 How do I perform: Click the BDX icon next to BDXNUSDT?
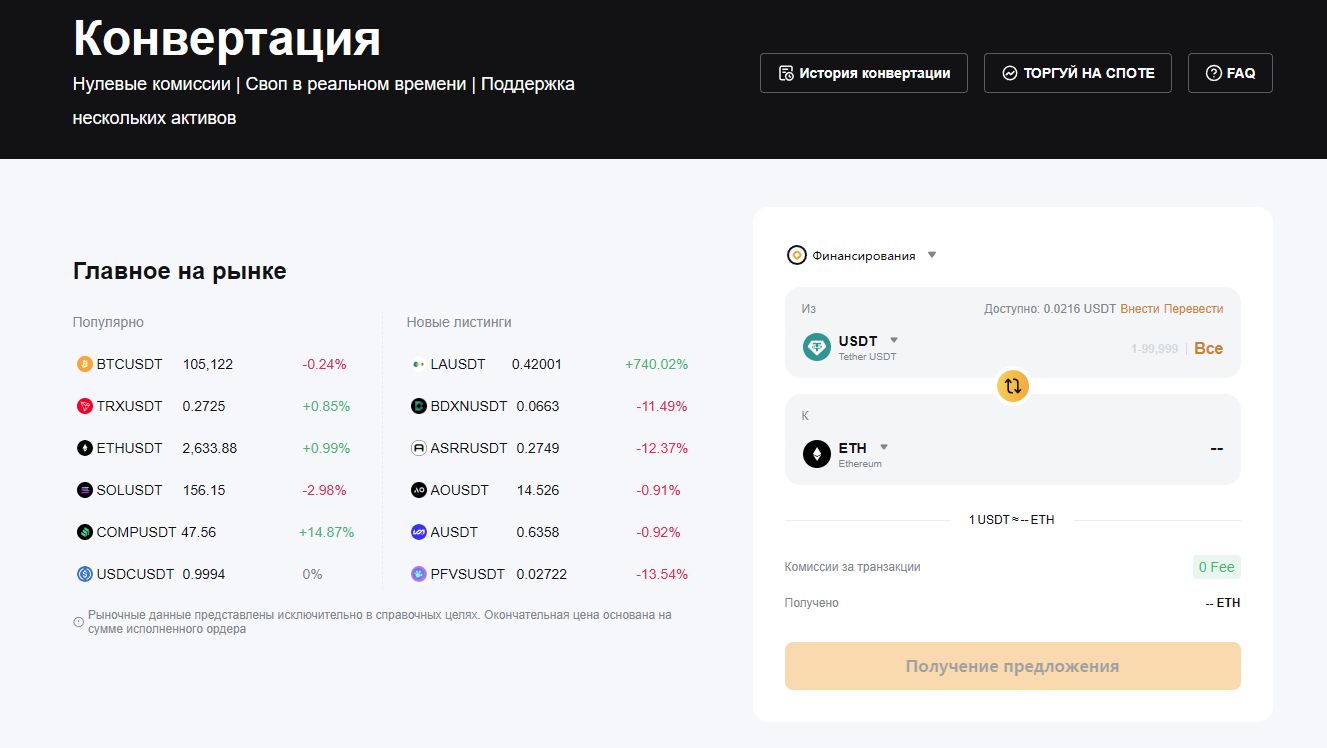click(418, 406)
